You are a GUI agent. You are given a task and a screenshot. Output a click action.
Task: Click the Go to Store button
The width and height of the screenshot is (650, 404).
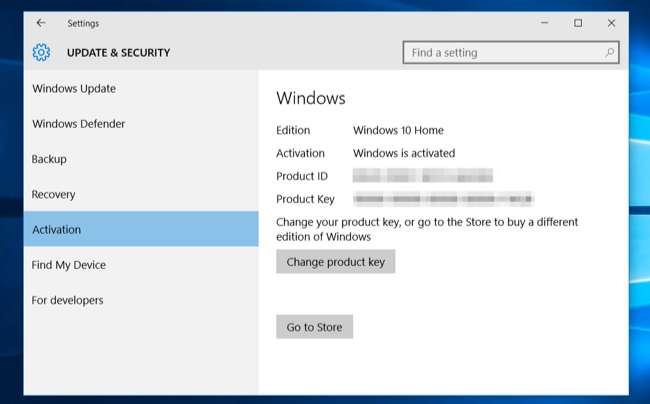click(x=314, y=327)
